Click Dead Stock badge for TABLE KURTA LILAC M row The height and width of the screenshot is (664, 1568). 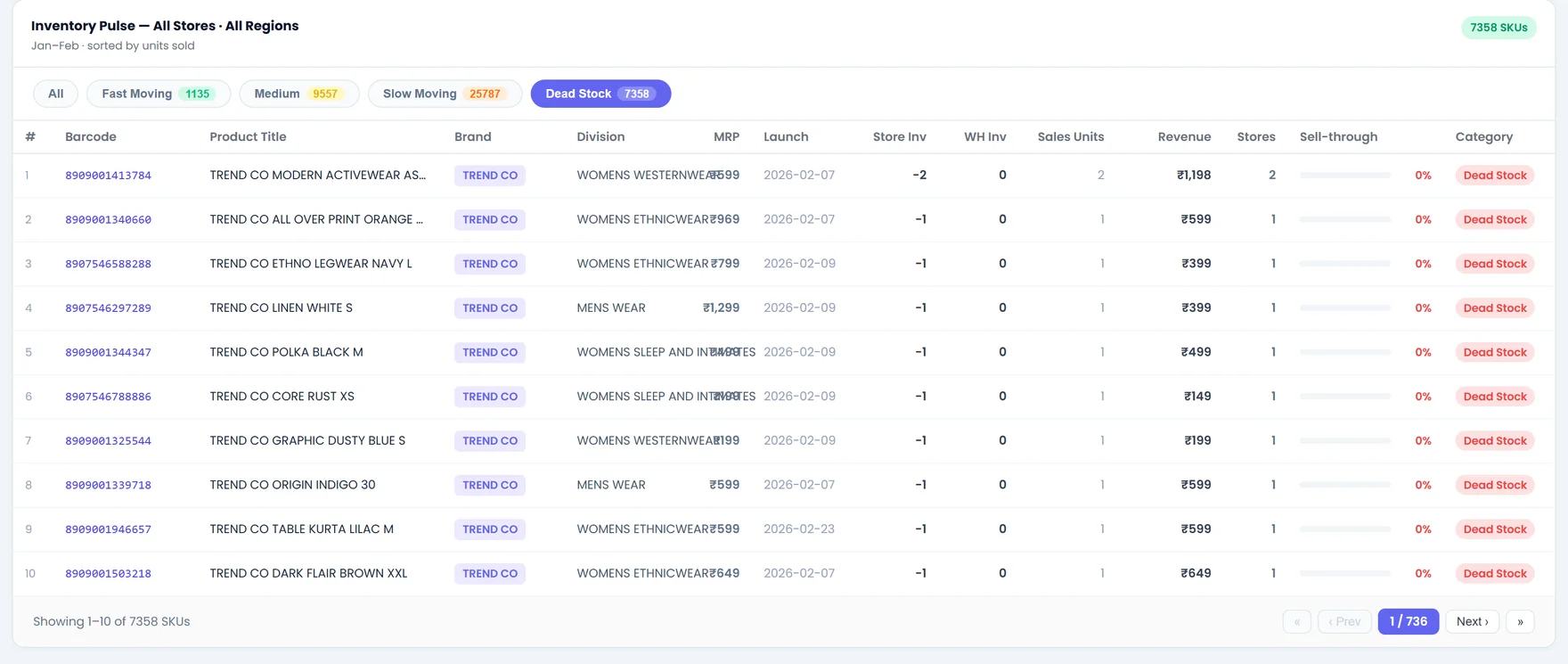[x=1494, y=529]
